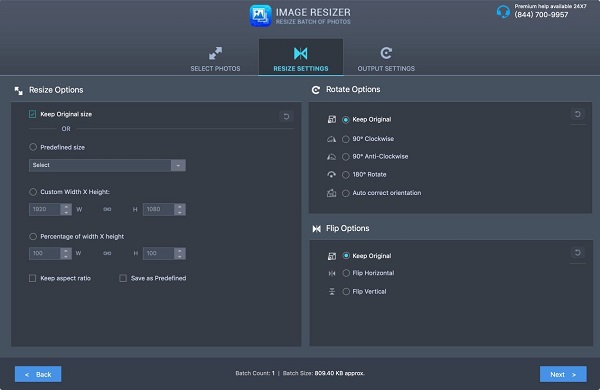Screen dimensions: 600x390
Task: Select flip Keep Original radio button
Action: pyautogui.click(x=346, y=256)
